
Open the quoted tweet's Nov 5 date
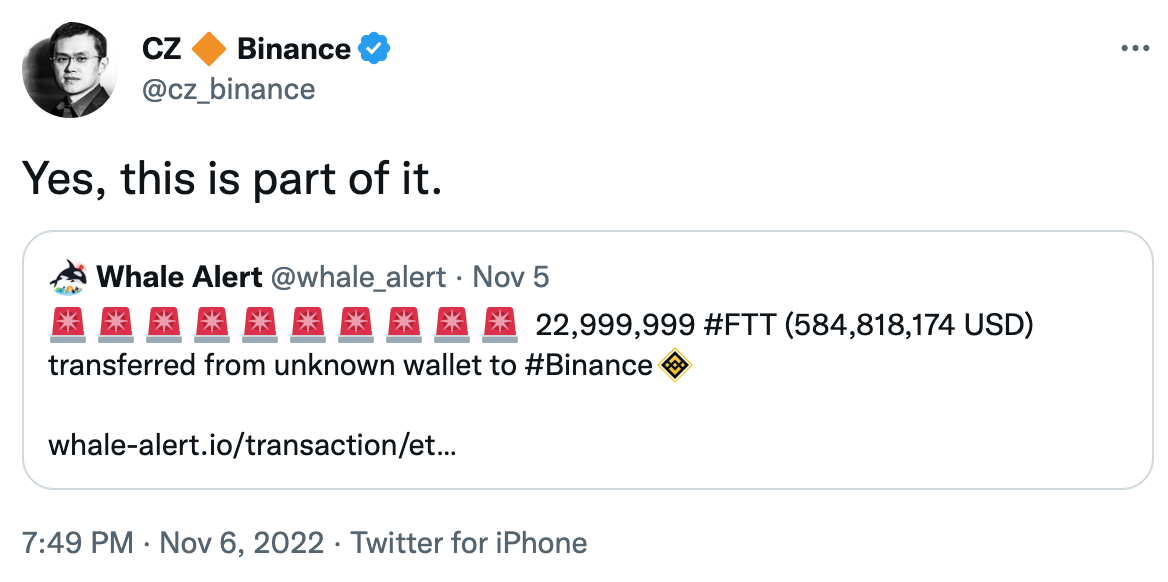coord(510,277)
